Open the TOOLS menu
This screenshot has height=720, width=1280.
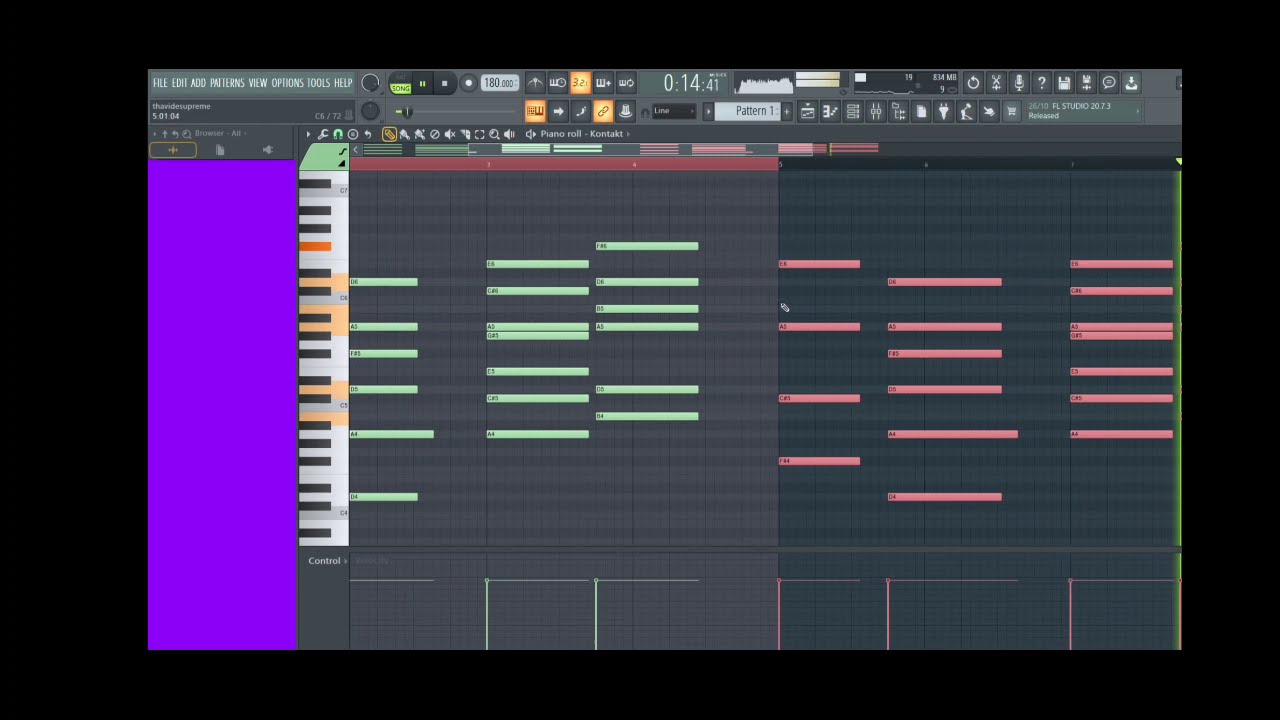pyautogui.click(x=318, y=83)
